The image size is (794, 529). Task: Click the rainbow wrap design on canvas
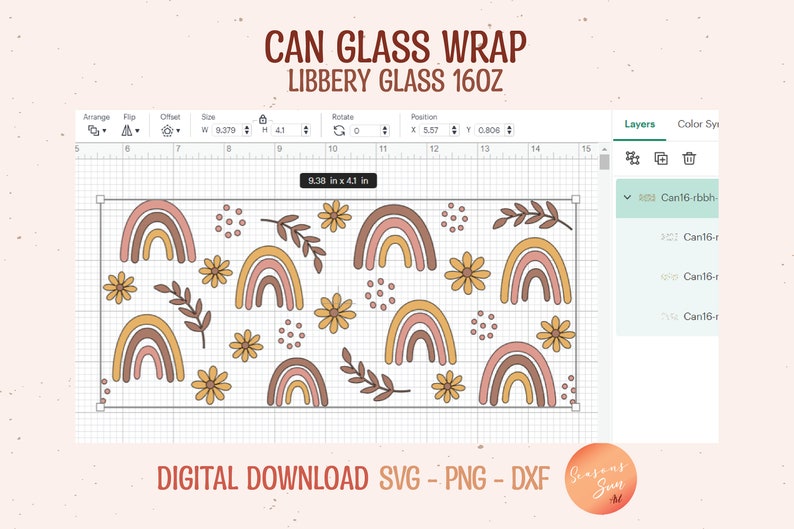[338, 303]
